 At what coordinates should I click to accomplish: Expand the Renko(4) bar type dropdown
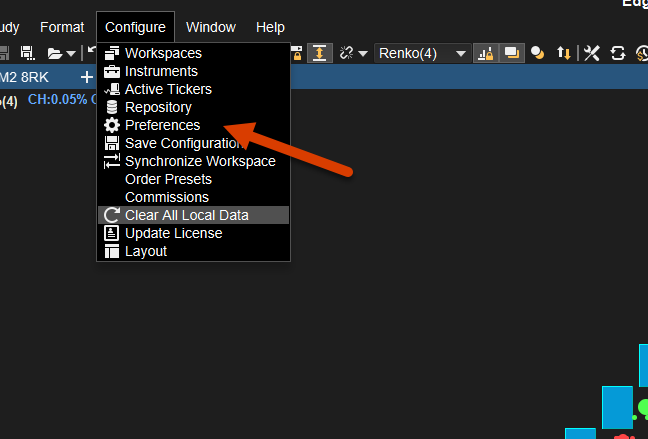pos(460,53)
